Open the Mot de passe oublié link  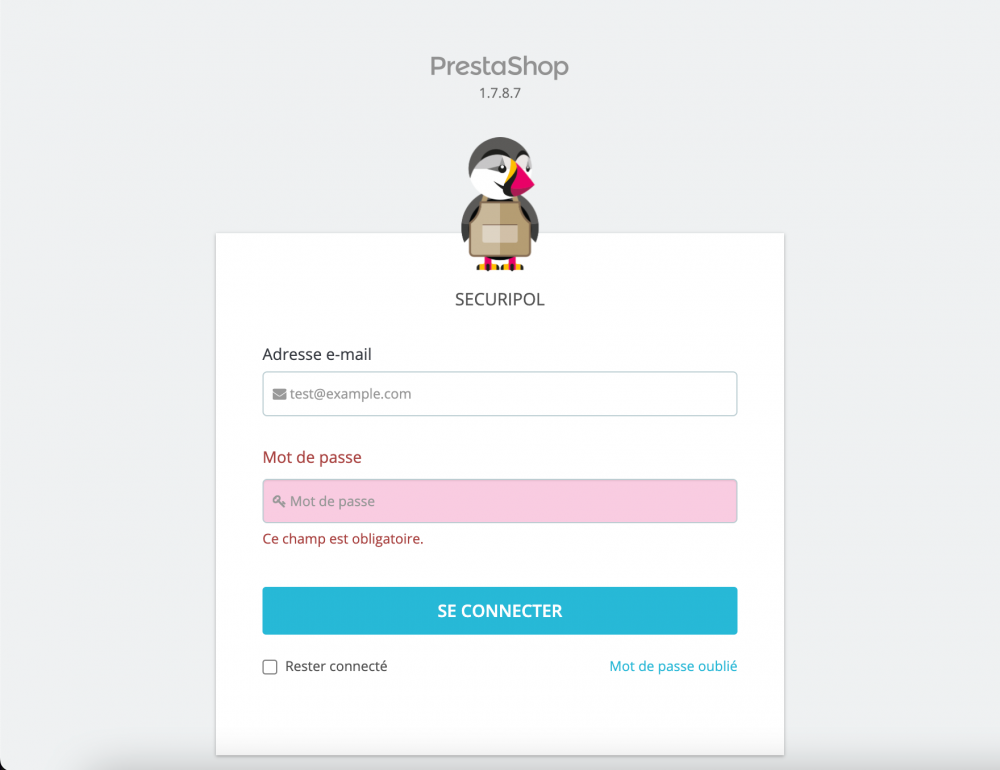(673, 666)
